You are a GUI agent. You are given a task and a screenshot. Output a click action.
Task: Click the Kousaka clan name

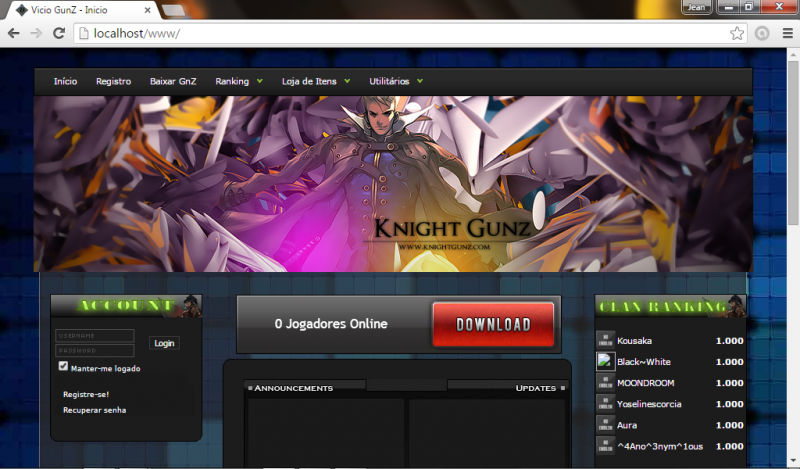634,340
